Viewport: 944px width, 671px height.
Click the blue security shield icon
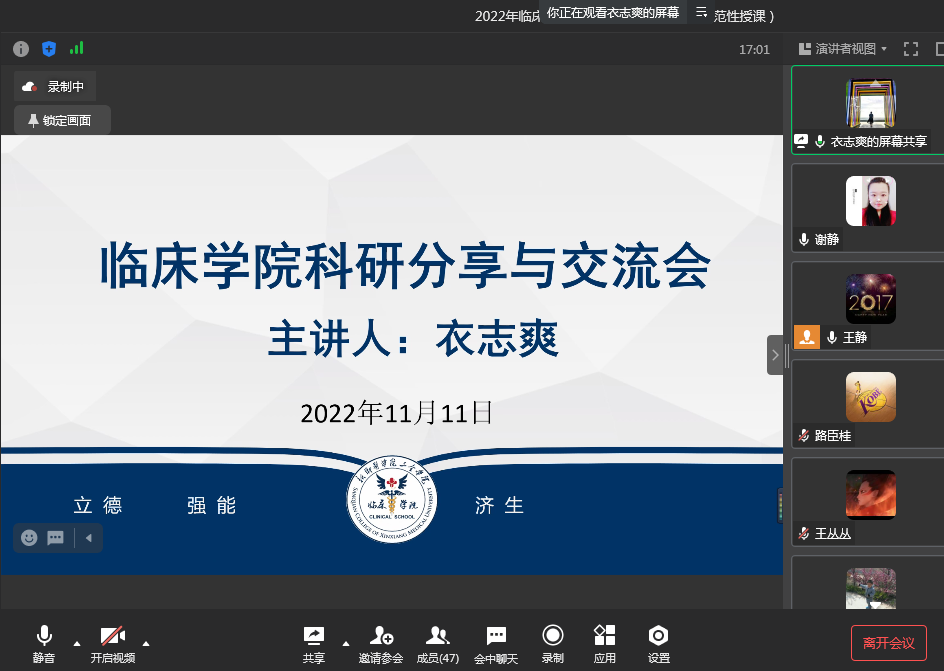49,49
